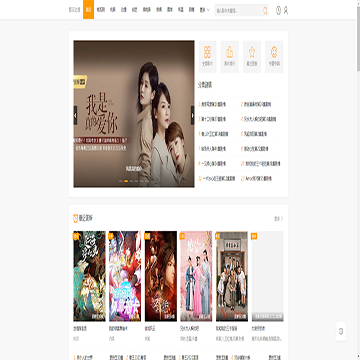Open the More link above the poster row
Screen dimensions: 360x360
point(279,219)
